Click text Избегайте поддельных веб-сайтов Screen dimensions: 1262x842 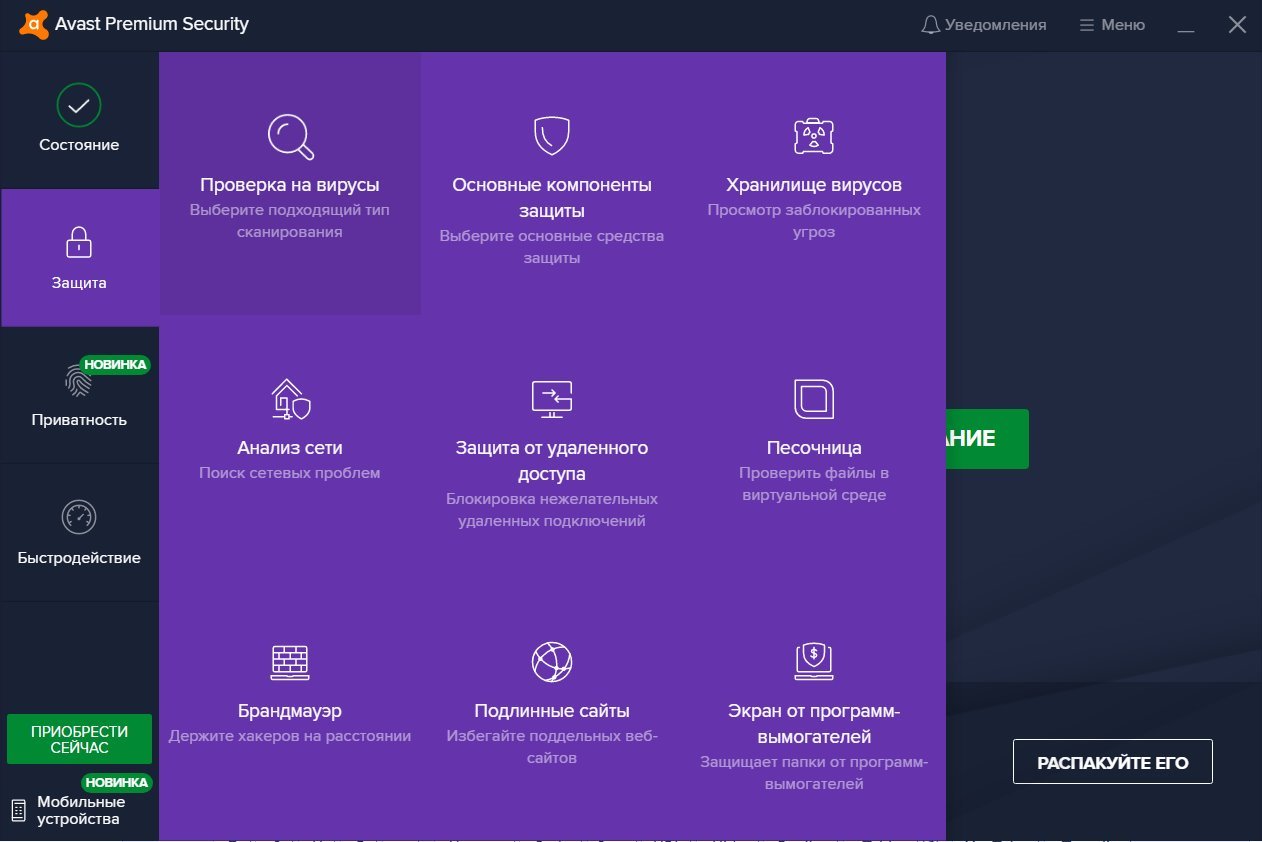click(x=552, y=747)
